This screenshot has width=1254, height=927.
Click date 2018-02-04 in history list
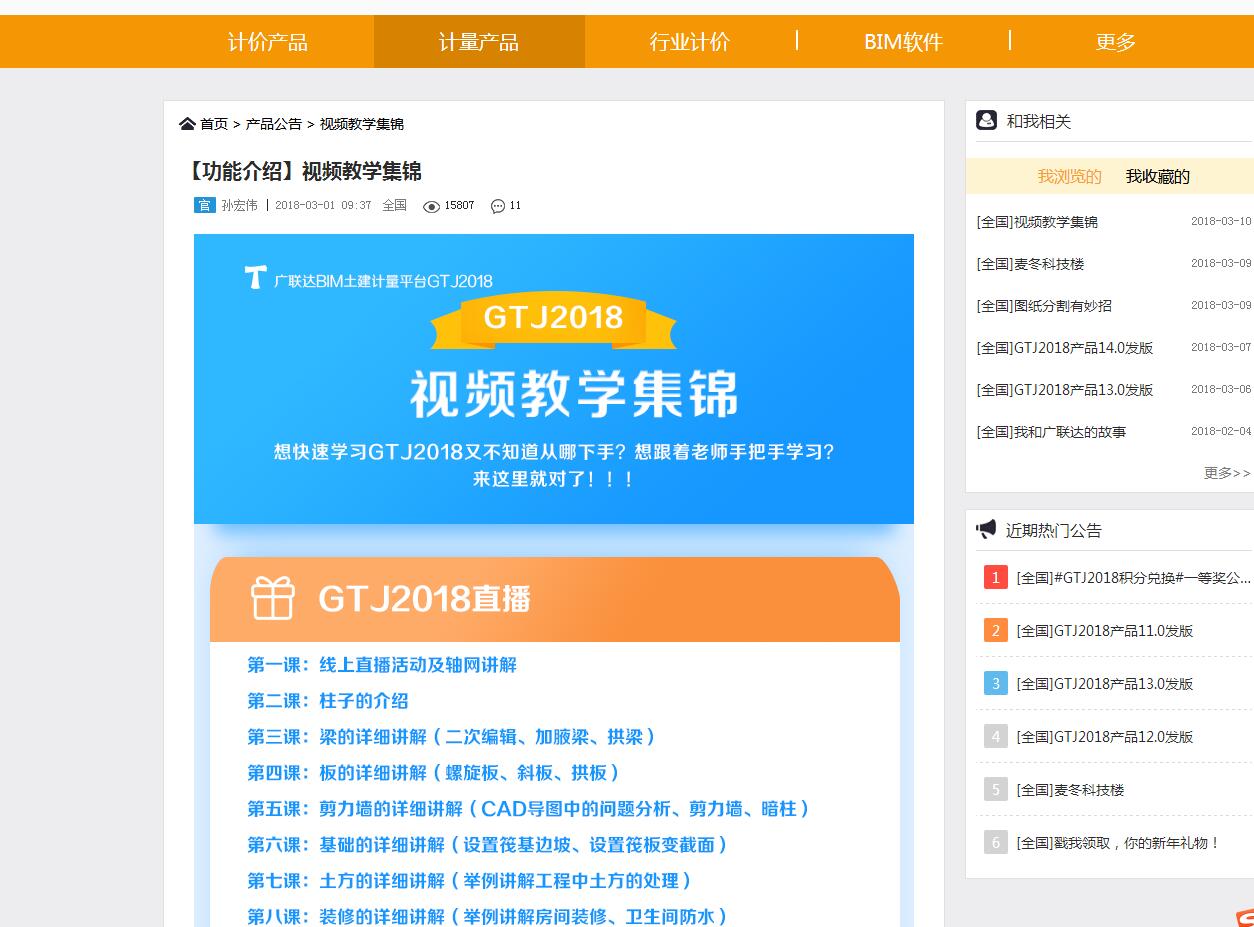[1221, 432]
